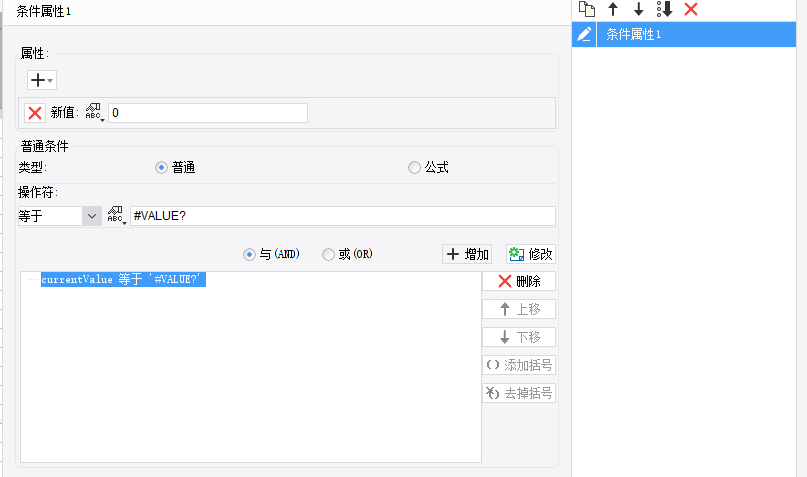This screenshot has width=807, height=477.
Task: Select the currentValue 等于 '#VALUE?' condition row
Action: [123, 279]
